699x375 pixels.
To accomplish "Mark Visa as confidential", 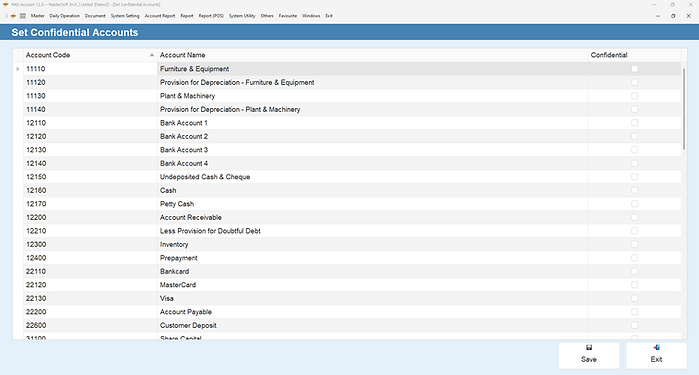I will 634,298.
